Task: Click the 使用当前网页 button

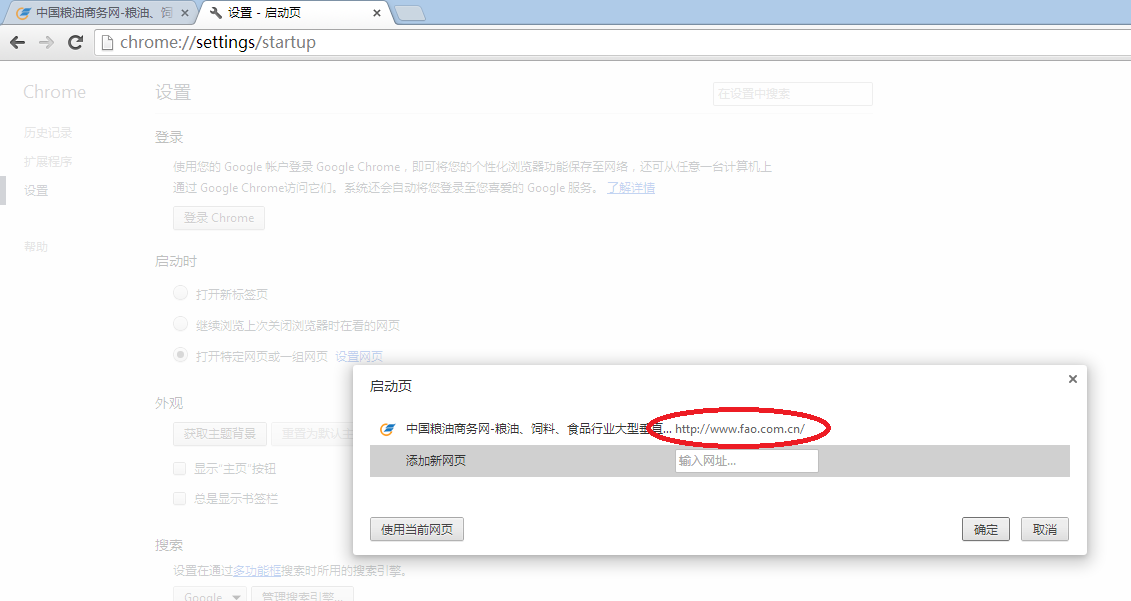Action: (x=417, y=530)
